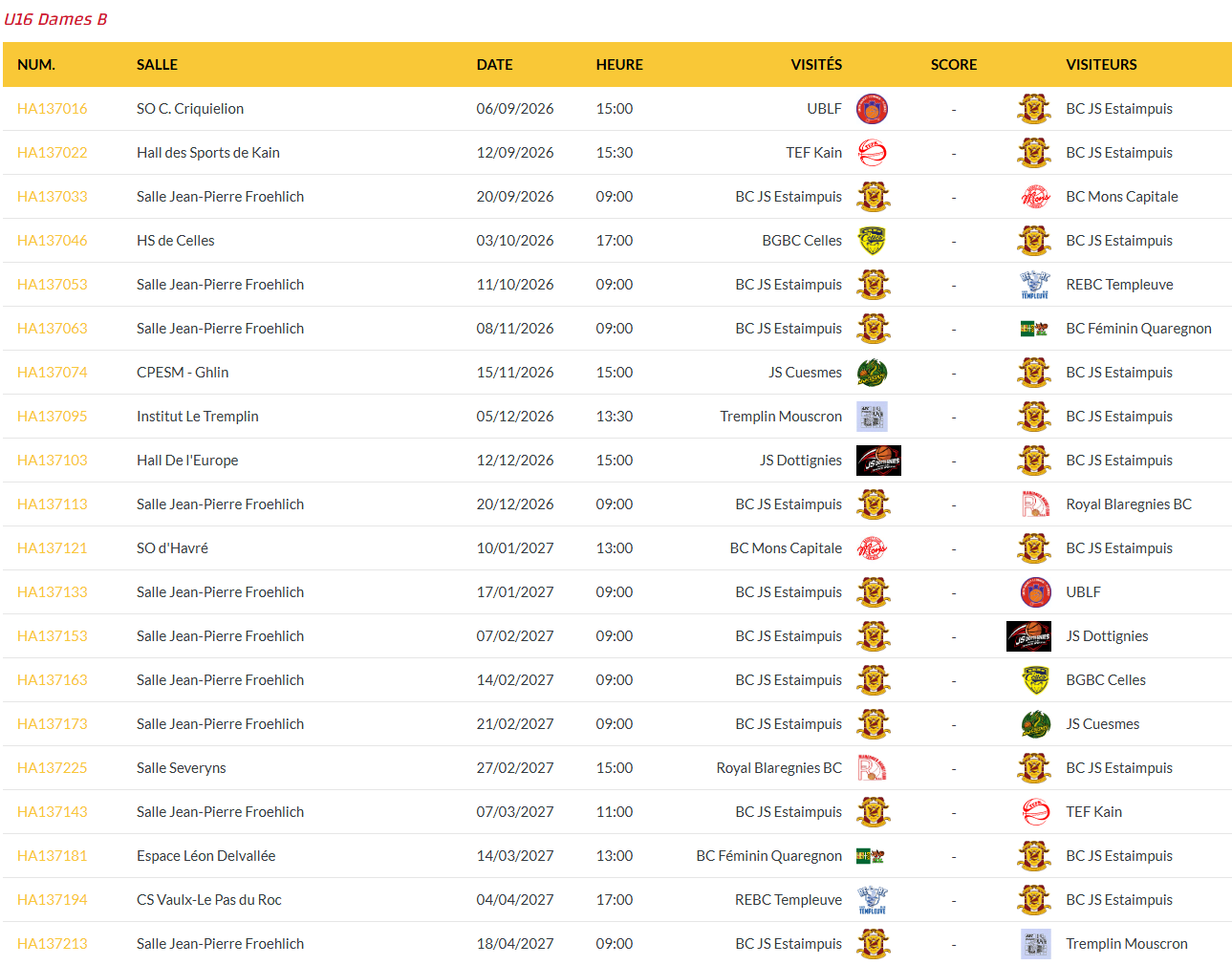This screenshot has height=965, width=1232.
Task: Click the JS Cuesmes logo in match HA137074
Action: pyautogui.click(x=872, y=373)
